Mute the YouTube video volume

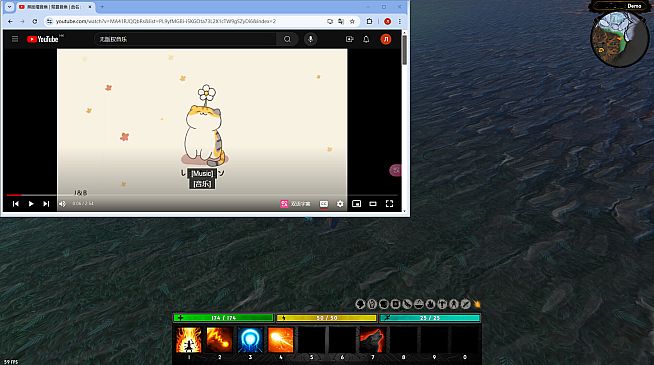point(62,204)
